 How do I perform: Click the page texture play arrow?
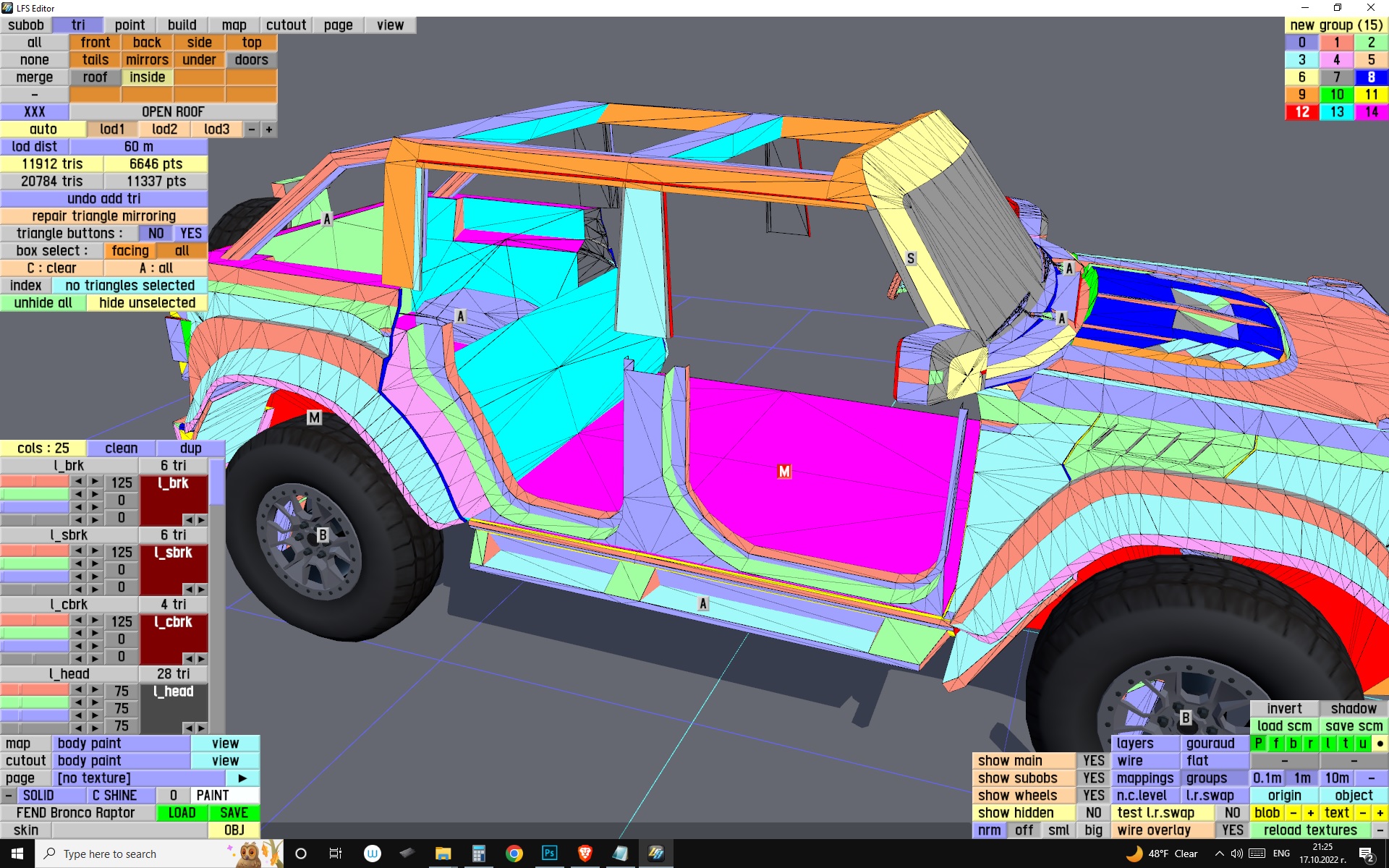coord(242,778)
